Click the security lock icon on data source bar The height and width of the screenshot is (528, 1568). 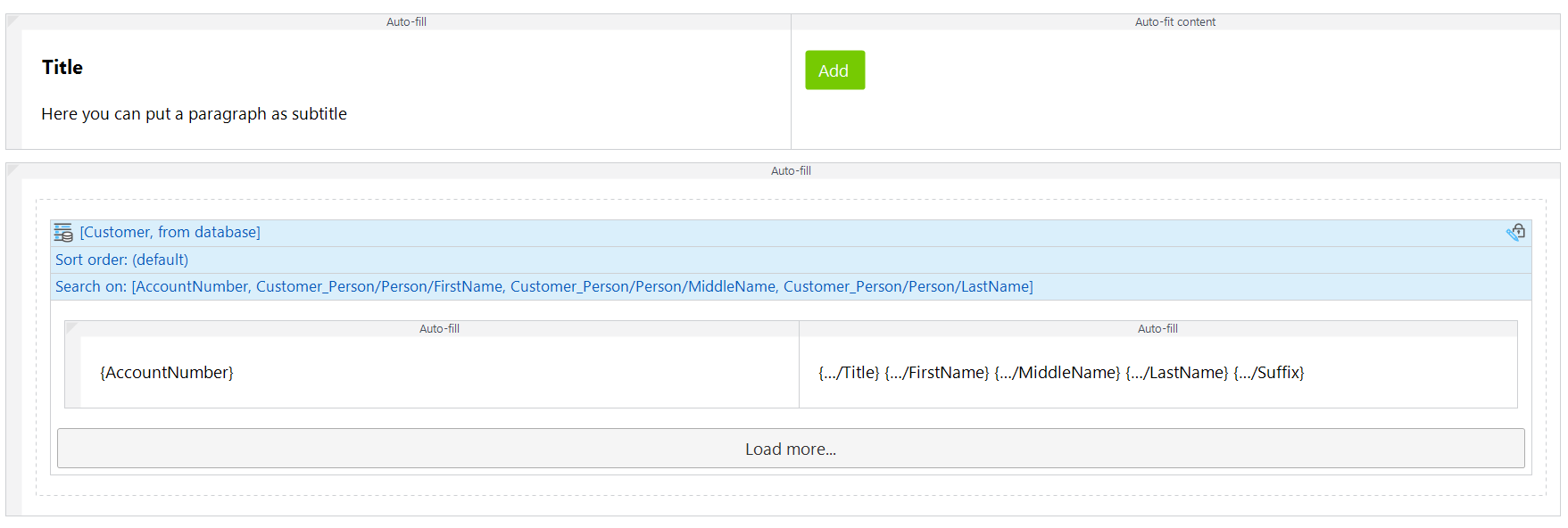tap(1515, 232)
